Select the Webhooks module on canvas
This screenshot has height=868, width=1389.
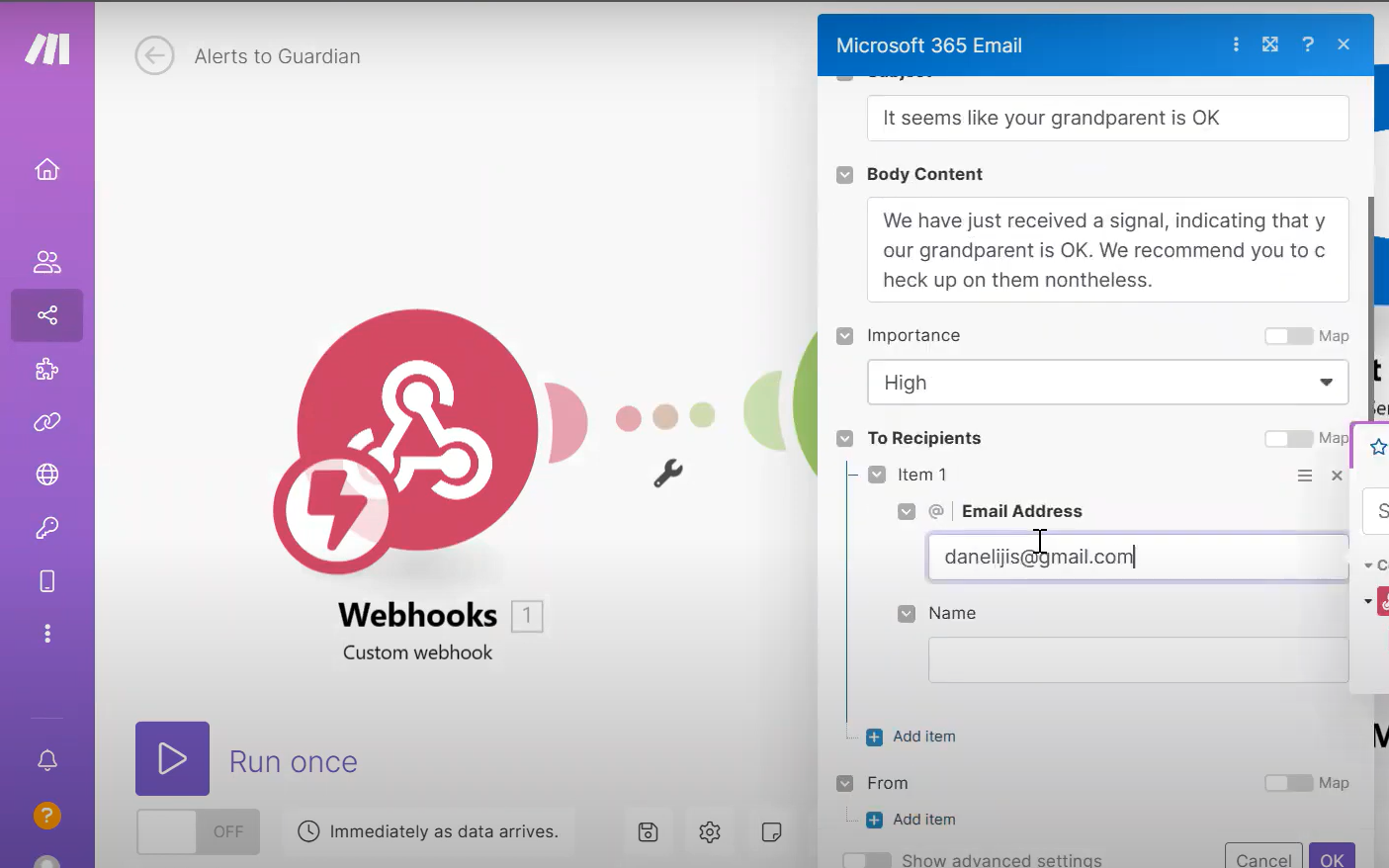tap(417, 429)
